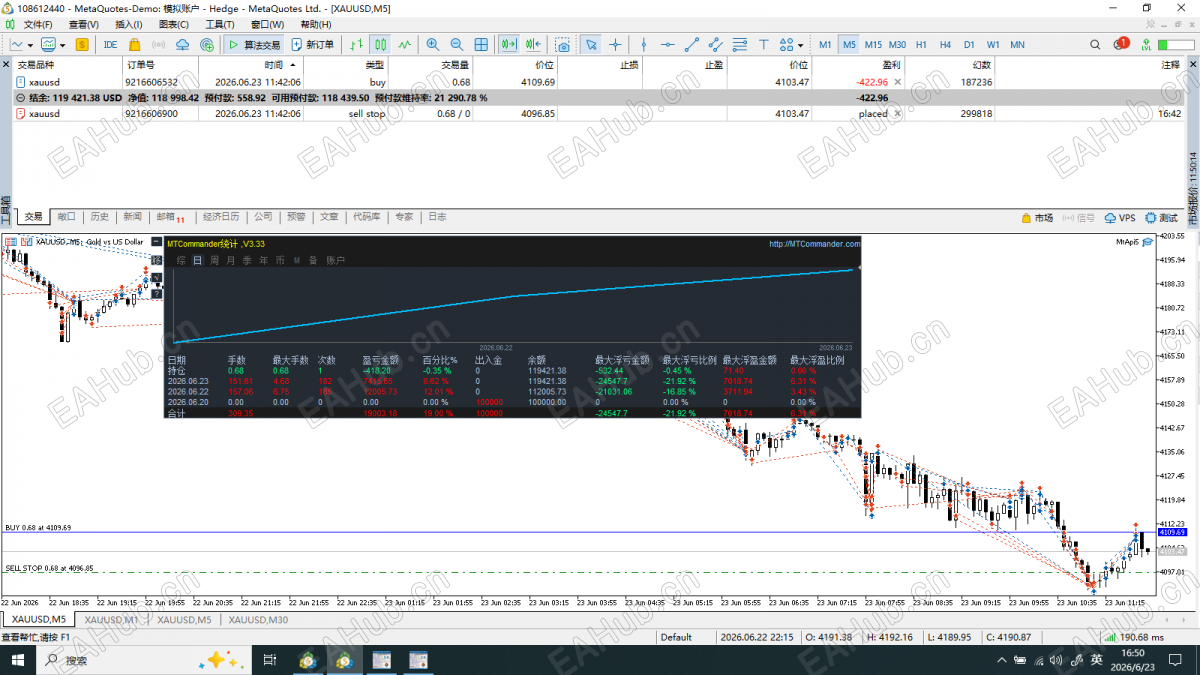Viewport: 1200px width, 675px height.
Task: Click the Windows Start button
Action: coord(17,660)
